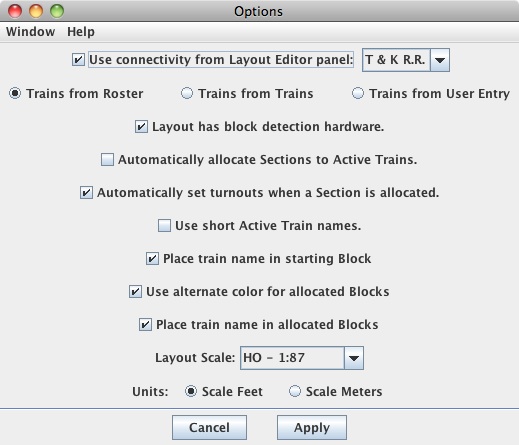Image resolution: width=519 pixels, height=445 pixels.
Task: Click the Layout Scale dropdown arrow button
Action: pos(354,358)
